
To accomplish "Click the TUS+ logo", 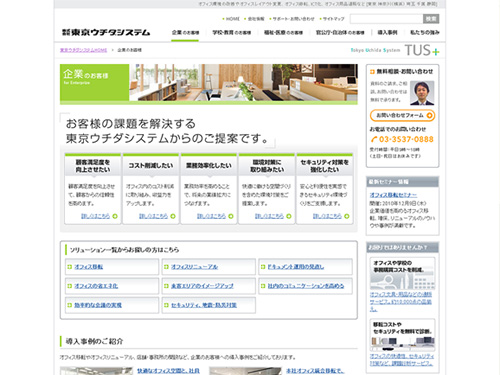I will (422, 50).
